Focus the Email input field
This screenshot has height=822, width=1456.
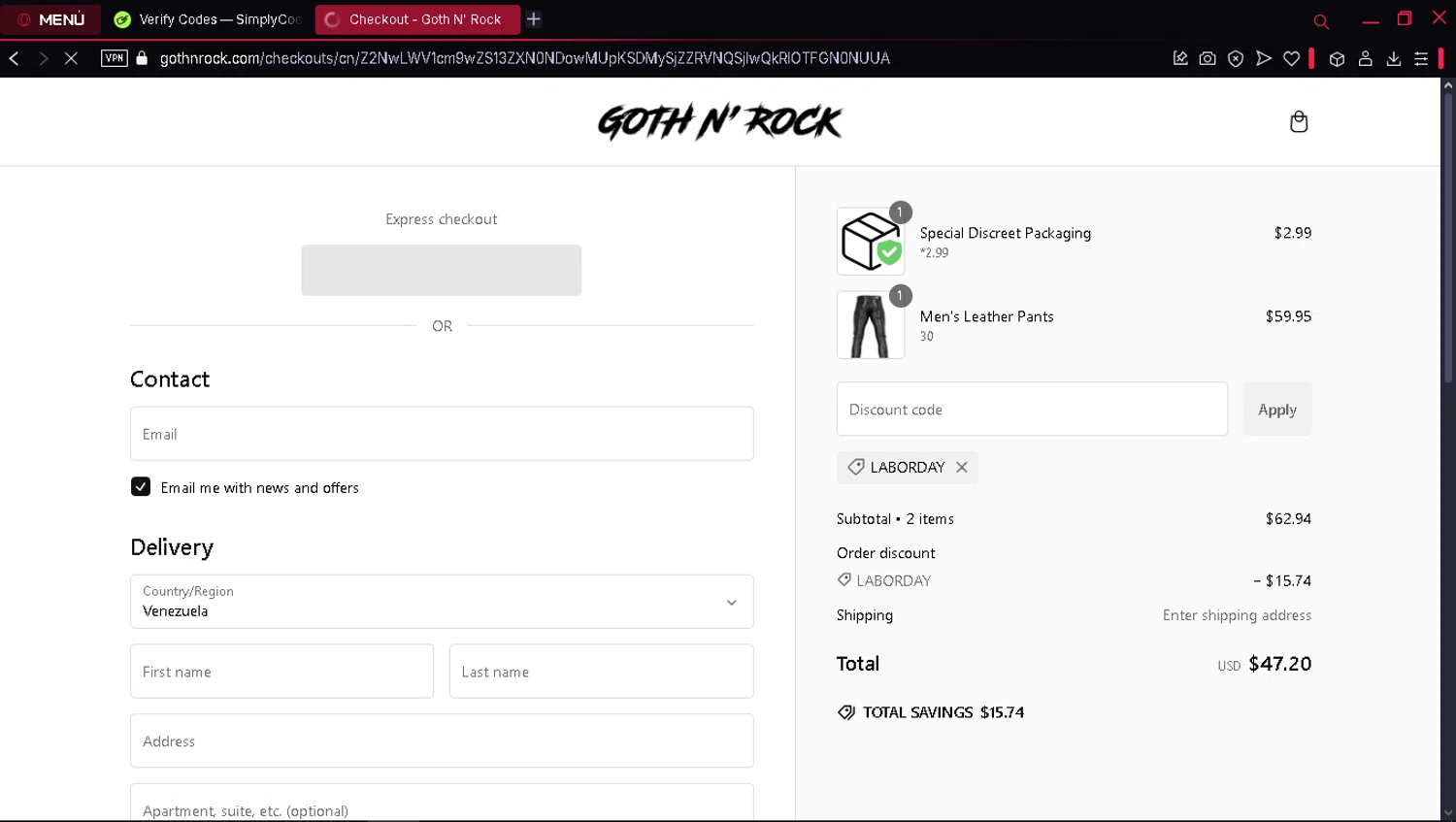click(x=442, y=434)
